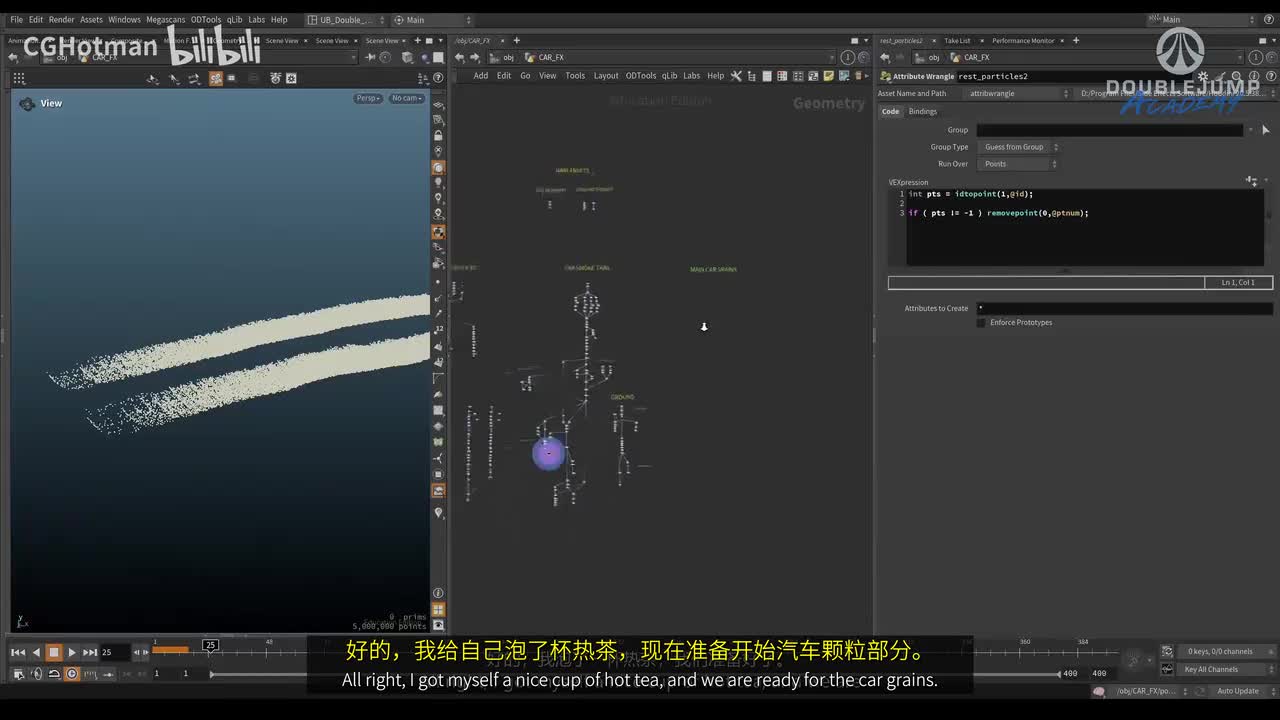Open the Labs menu in main menu bar
Screen dimensions: 1280x720
pos(257,19)
